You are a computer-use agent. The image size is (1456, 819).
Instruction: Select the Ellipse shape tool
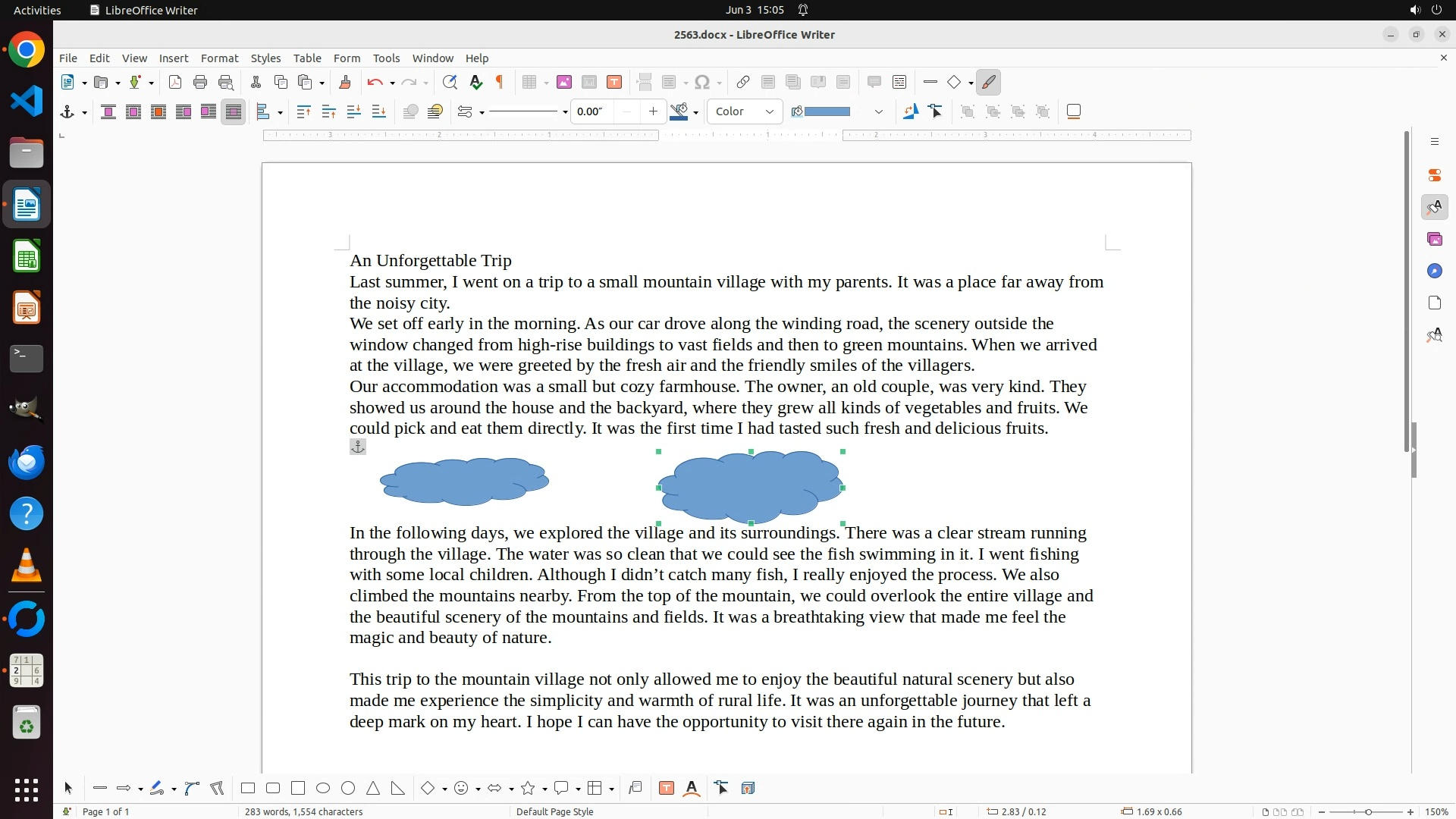[x=323, y=789]
